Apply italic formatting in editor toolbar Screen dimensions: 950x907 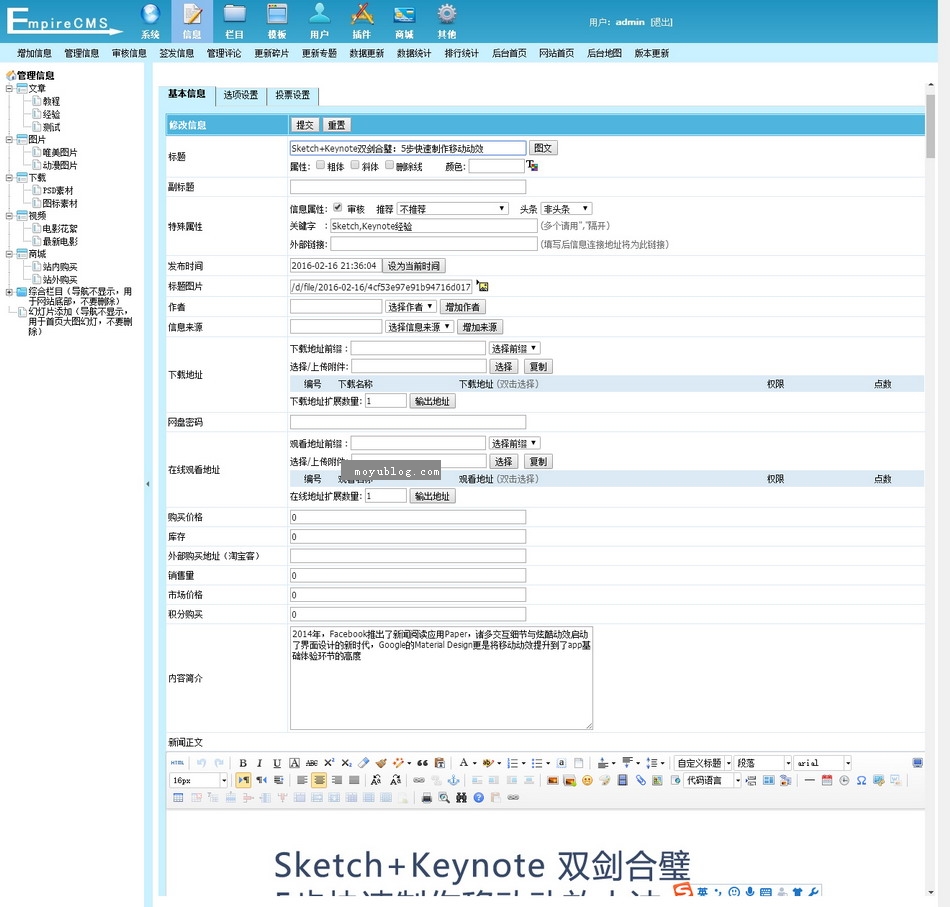[x=259, y=763]
